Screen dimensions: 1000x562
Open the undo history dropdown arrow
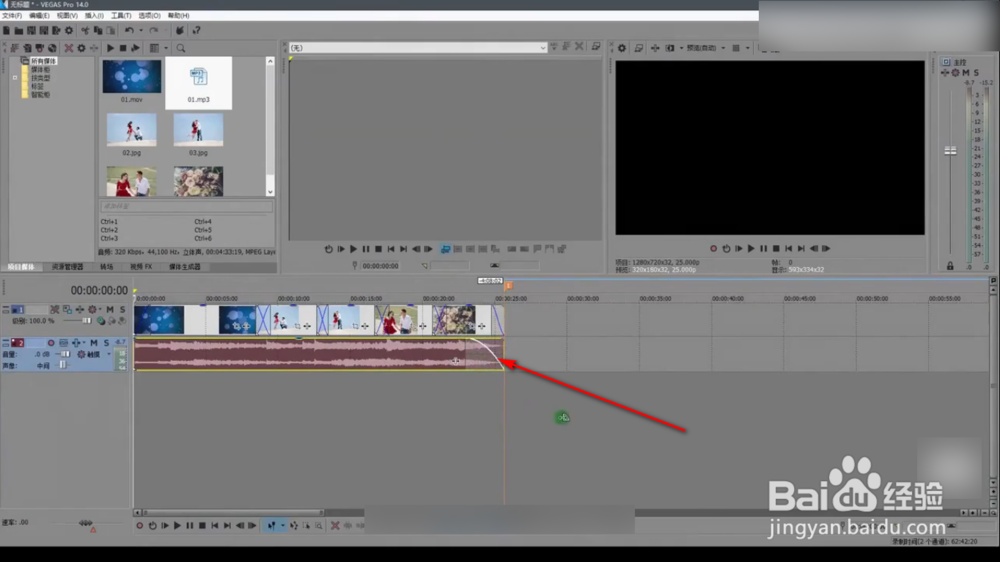tap(141, 31)
